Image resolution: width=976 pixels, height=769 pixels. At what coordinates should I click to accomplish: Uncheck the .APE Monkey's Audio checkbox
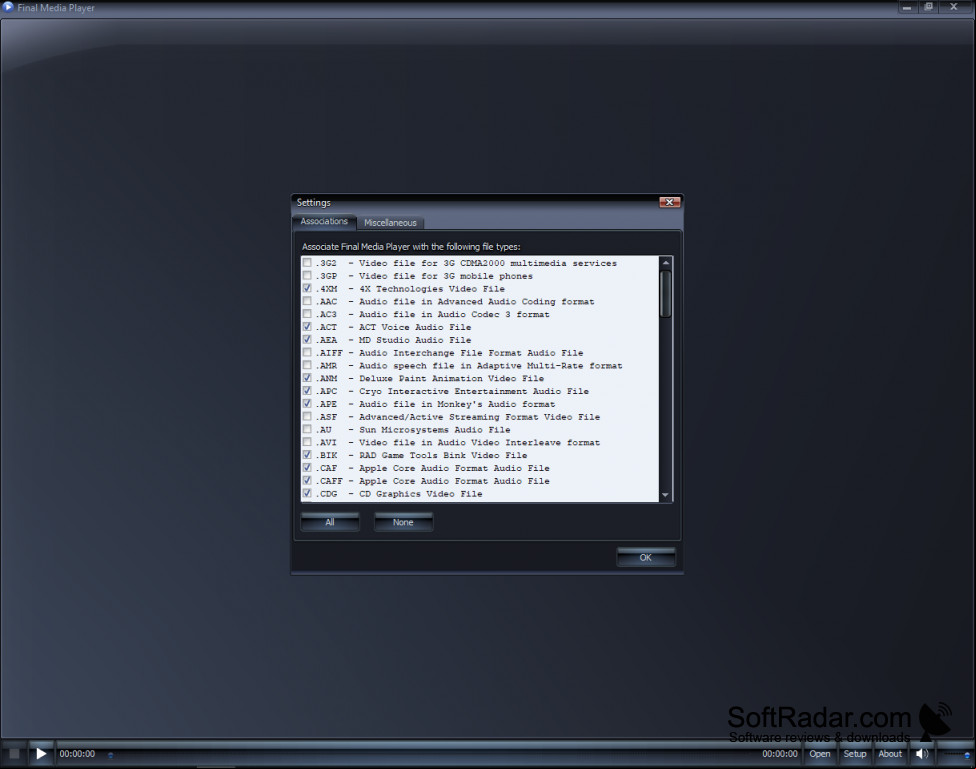point(307,403)
